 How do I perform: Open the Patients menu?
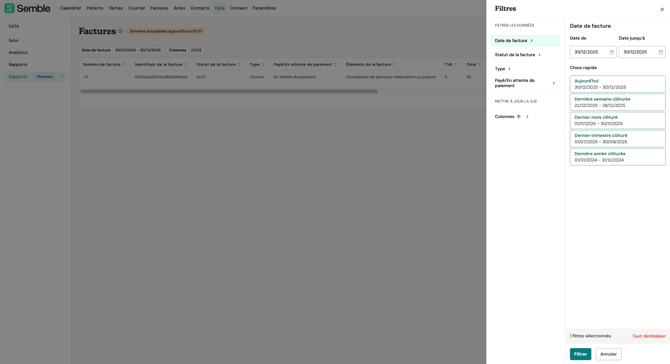click(95, 8)
